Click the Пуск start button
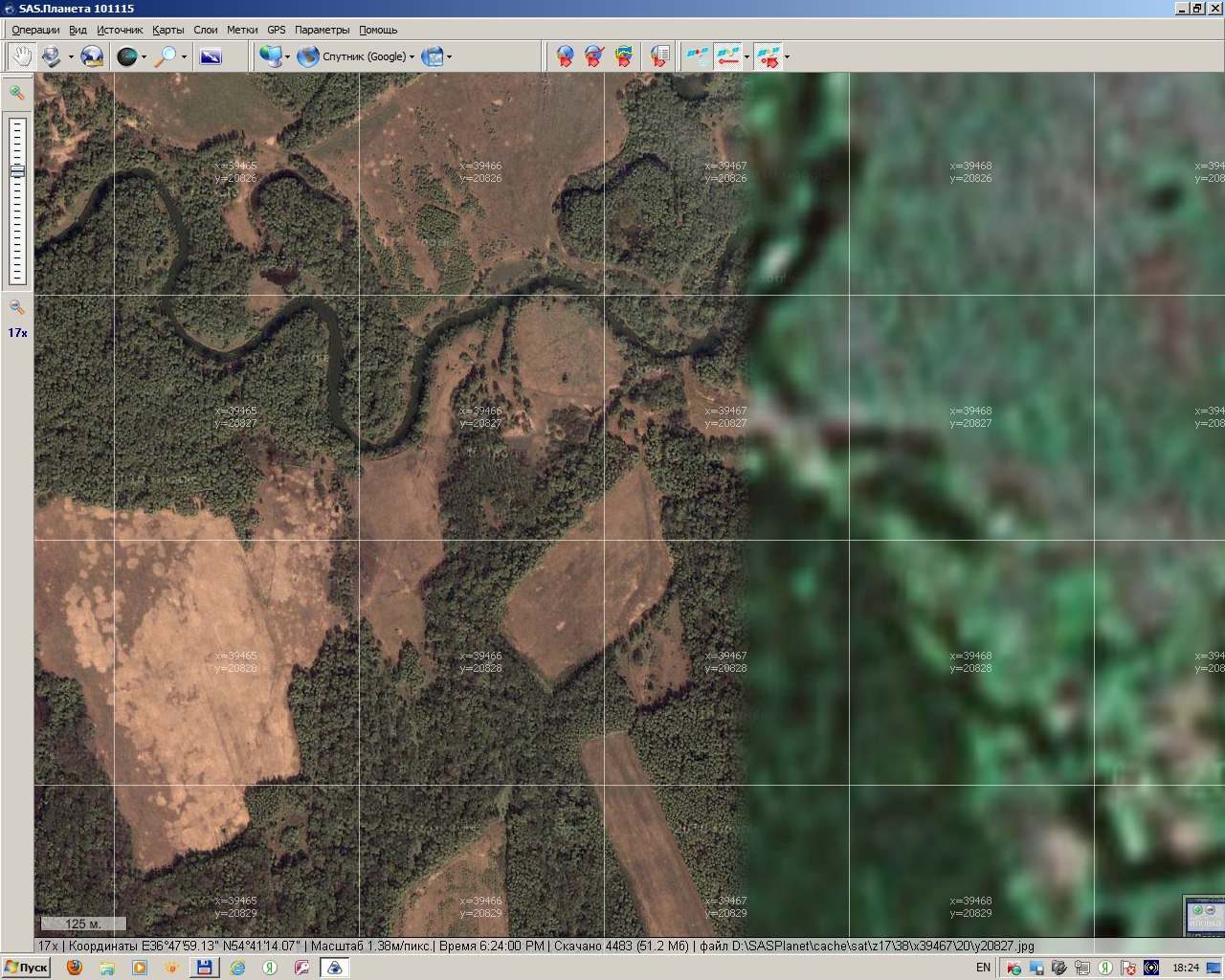The image size is (1225, 980). (26, 968)
